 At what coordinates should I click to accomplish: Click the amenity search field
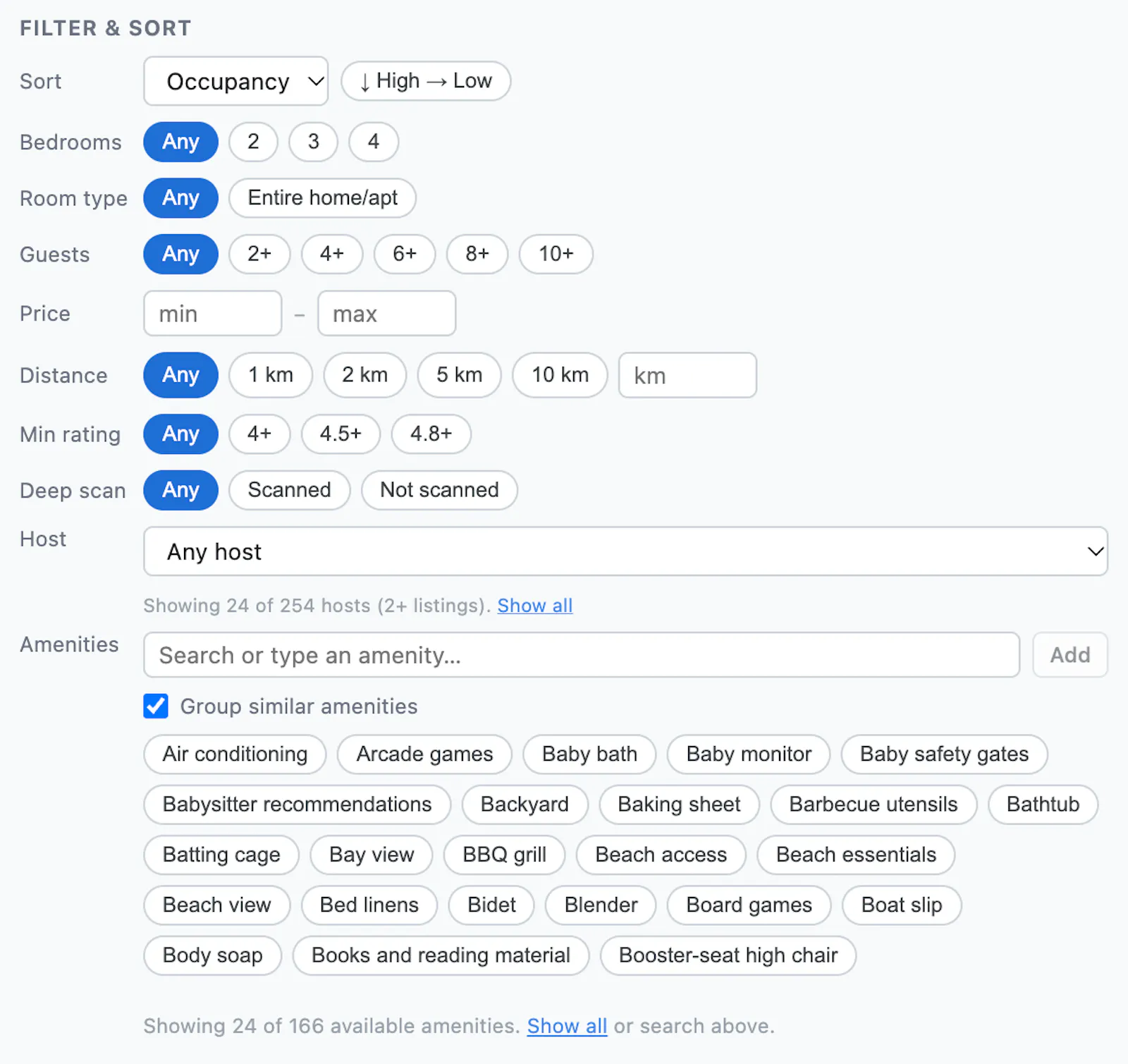582,655
